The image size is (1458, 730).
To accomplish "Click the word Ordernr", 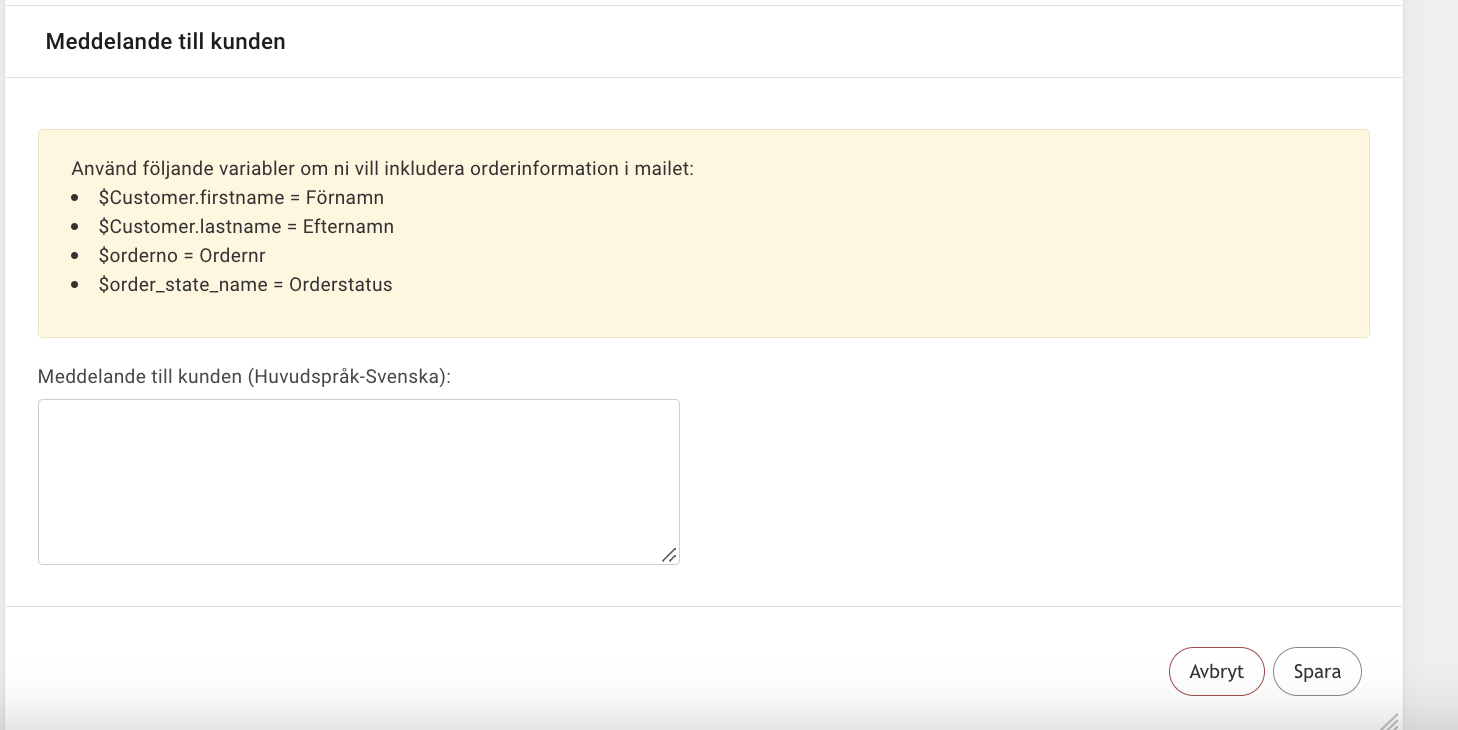I will coord(232,255).
